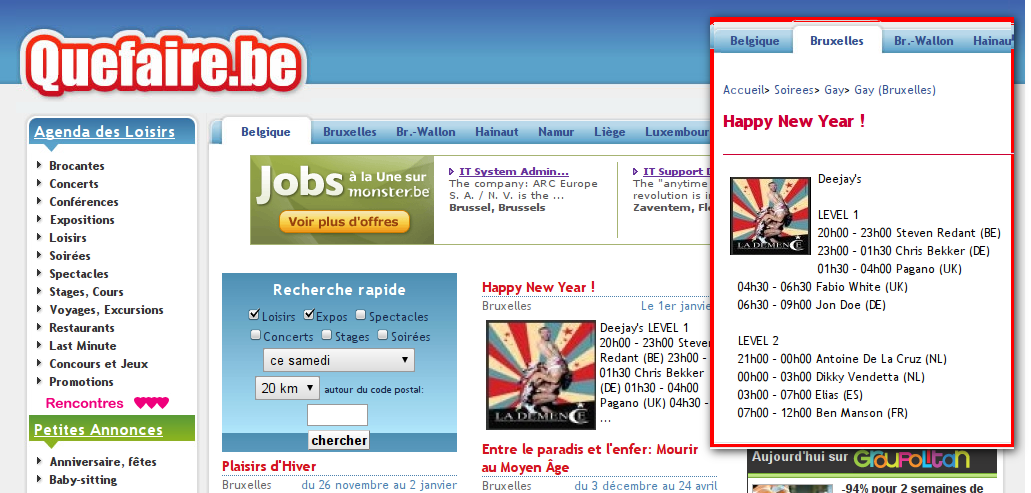The height and width of the screenshot is (493, 1031).
Task: Toggle the Loisirs checkbox
Action: pos(254,315)
